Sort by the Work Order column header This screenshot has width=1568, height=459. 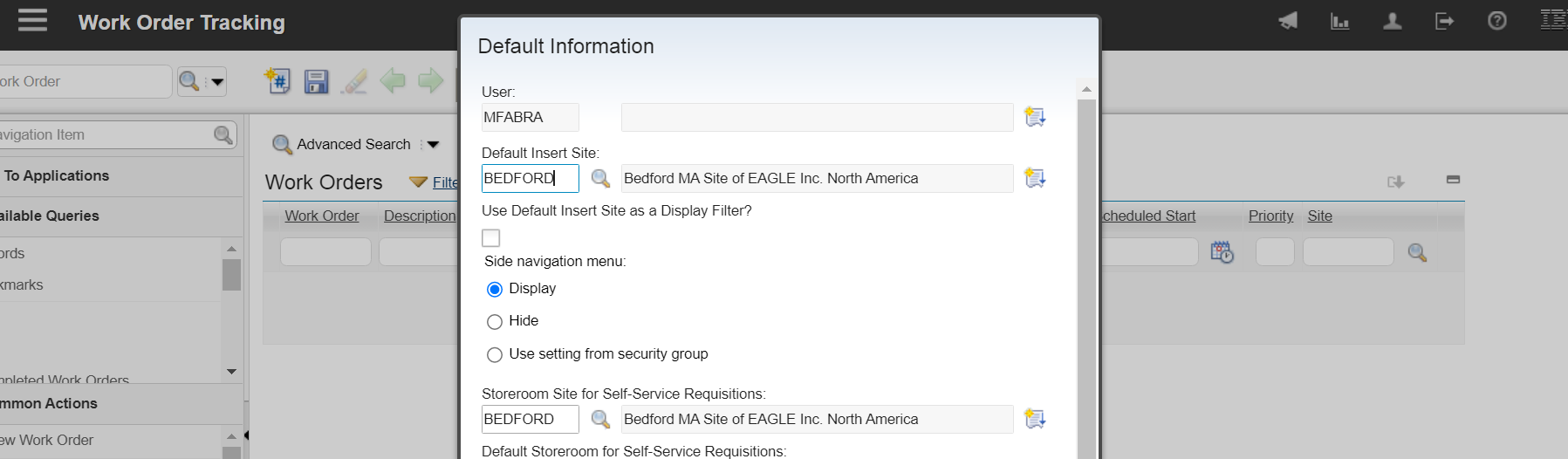click(321, 216)
